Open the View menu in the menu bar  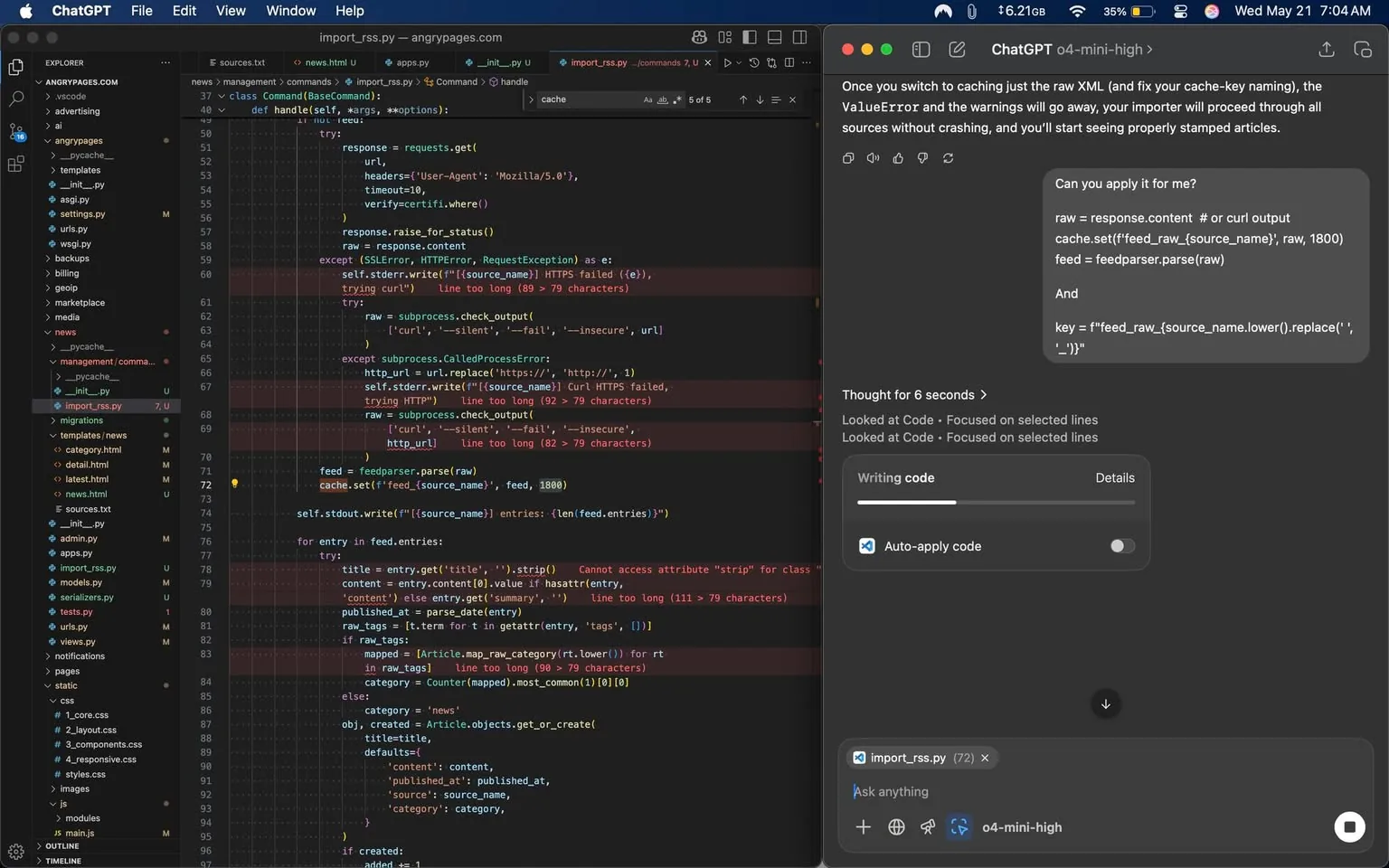[231, 11]
